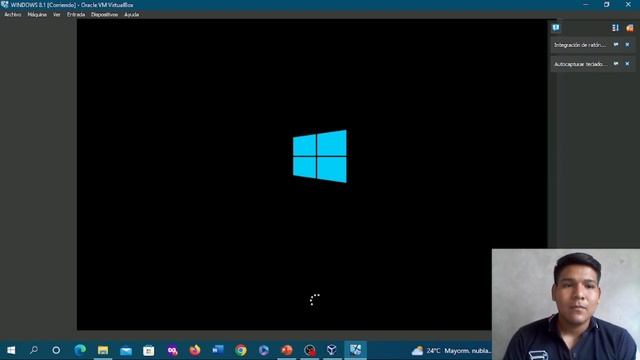Screen dimensions: 640x360
Task: Expand the Autocapturar teclado notification text
Action: tap(580, 64)
